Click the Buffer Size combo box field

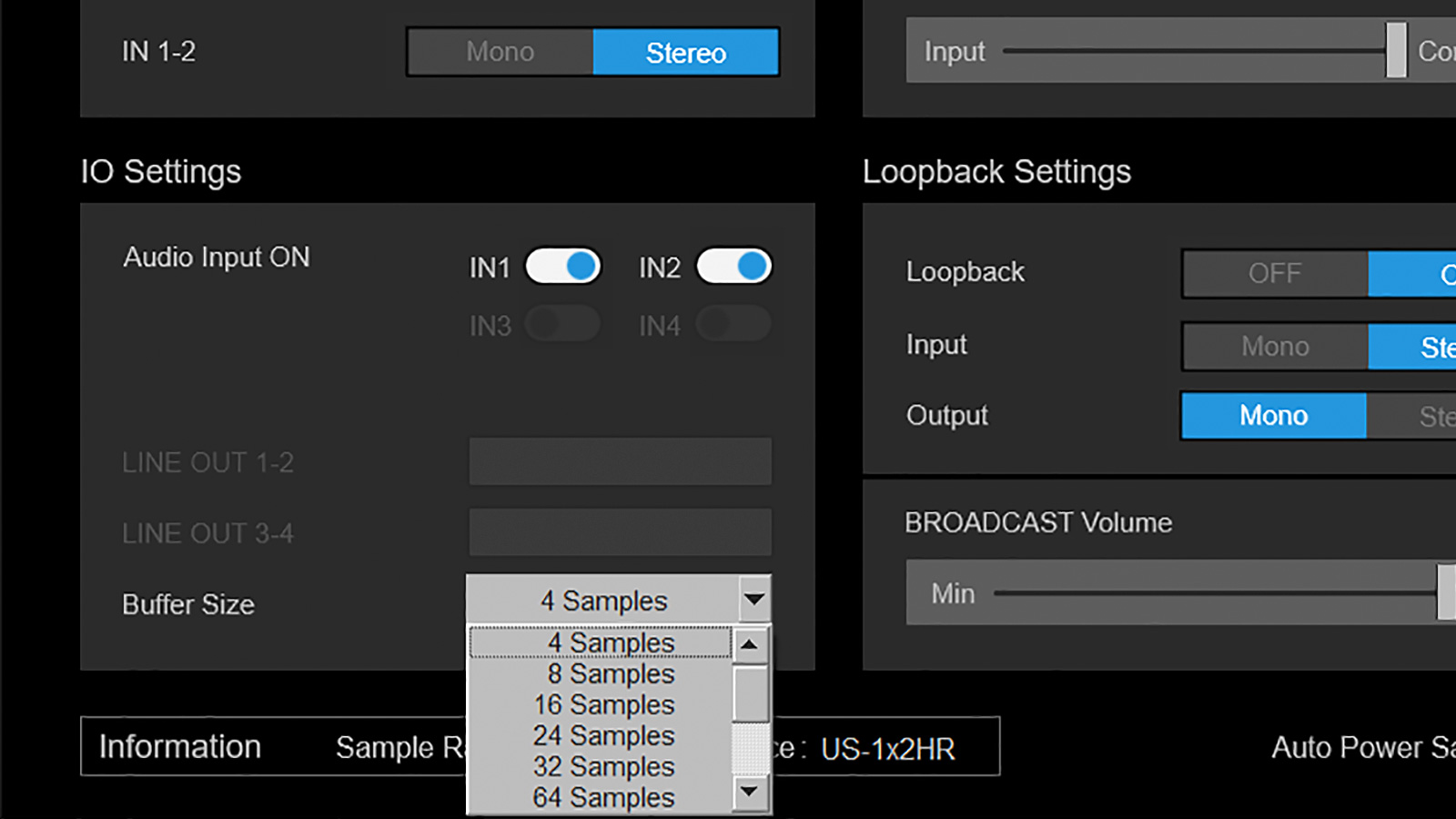point(603,600)
